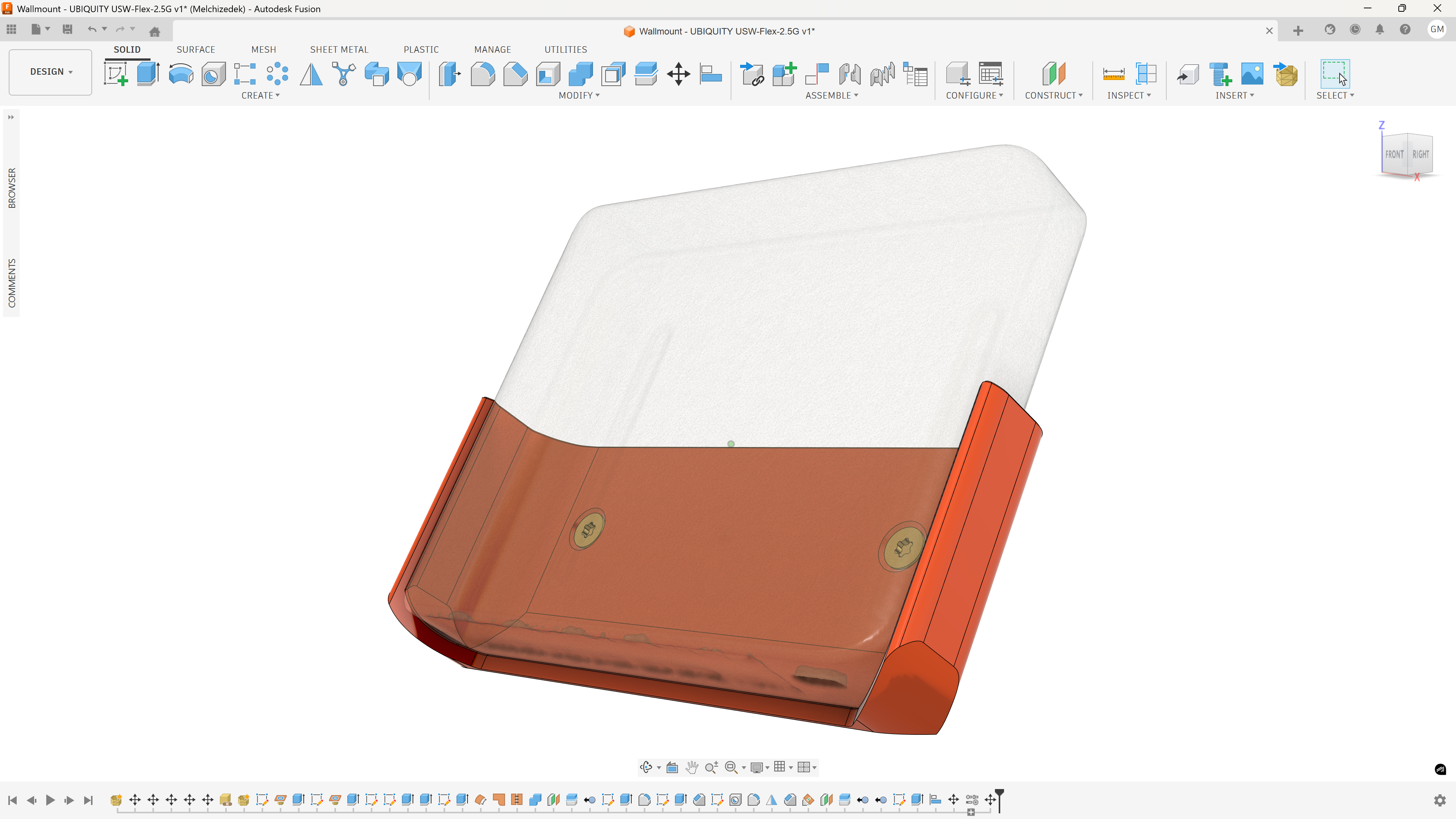Play the timeline

(x=50, y=800)
